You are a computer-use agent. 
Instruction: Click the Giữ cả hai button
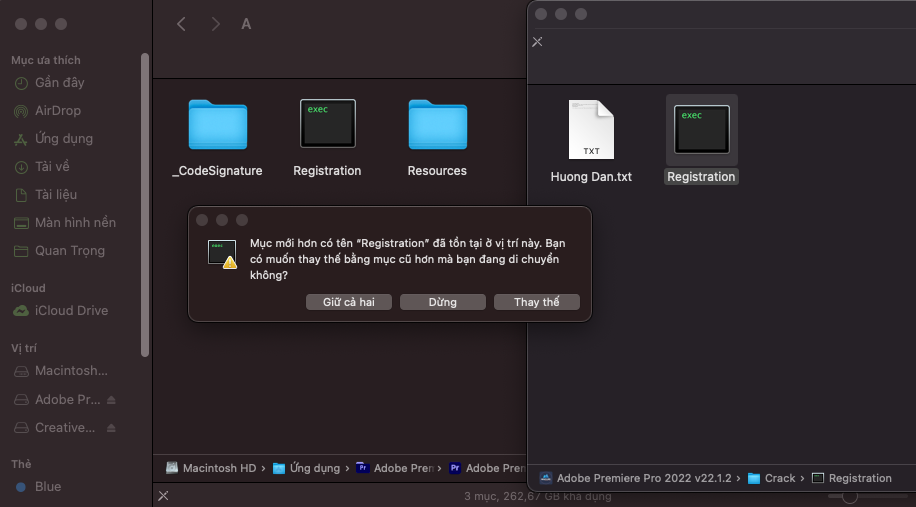[x=349, y=302]
